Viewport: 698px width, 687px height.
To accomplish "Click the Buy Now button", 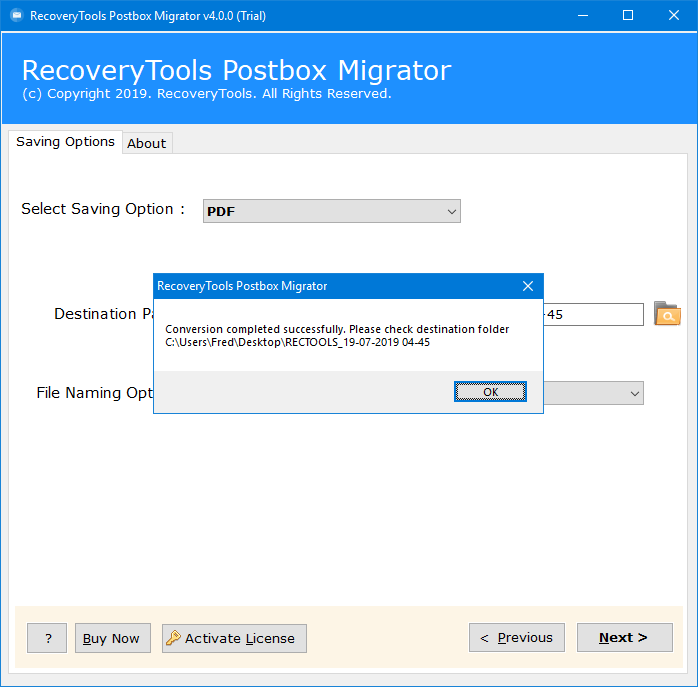I will [113, 638].
